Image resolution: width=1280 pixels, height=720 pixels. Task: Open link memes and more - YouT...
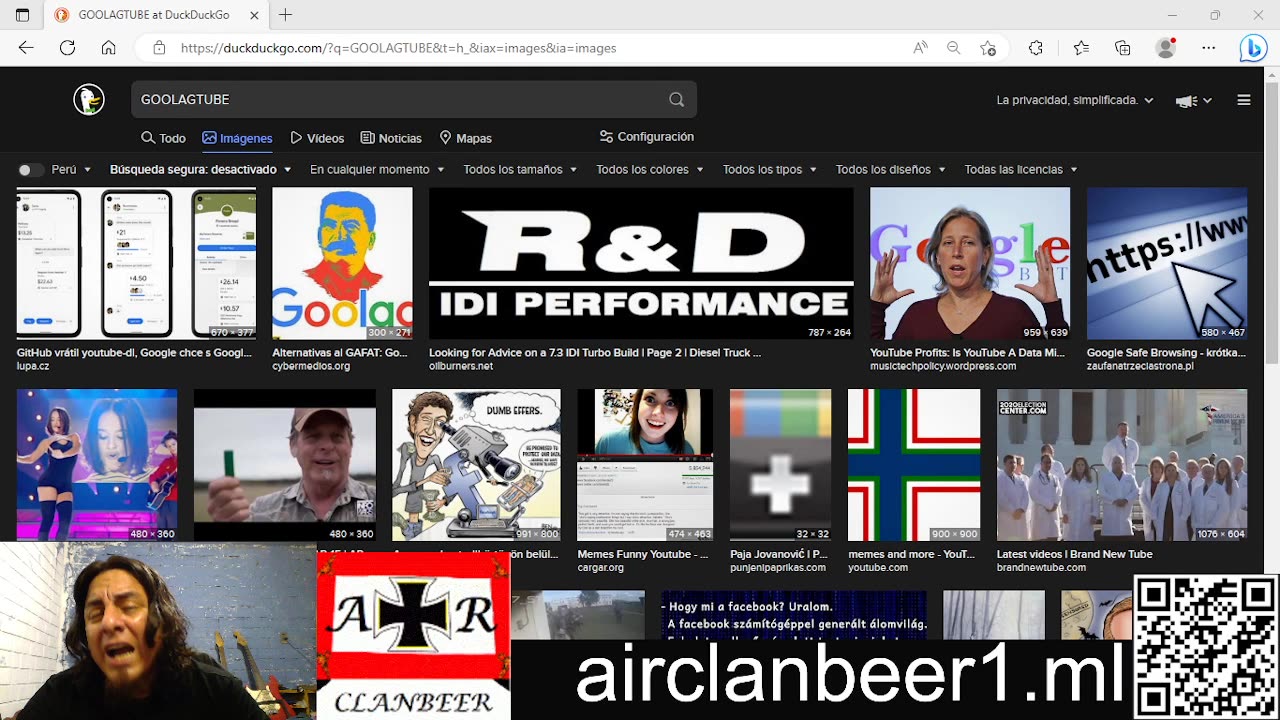tap(913, 554)
